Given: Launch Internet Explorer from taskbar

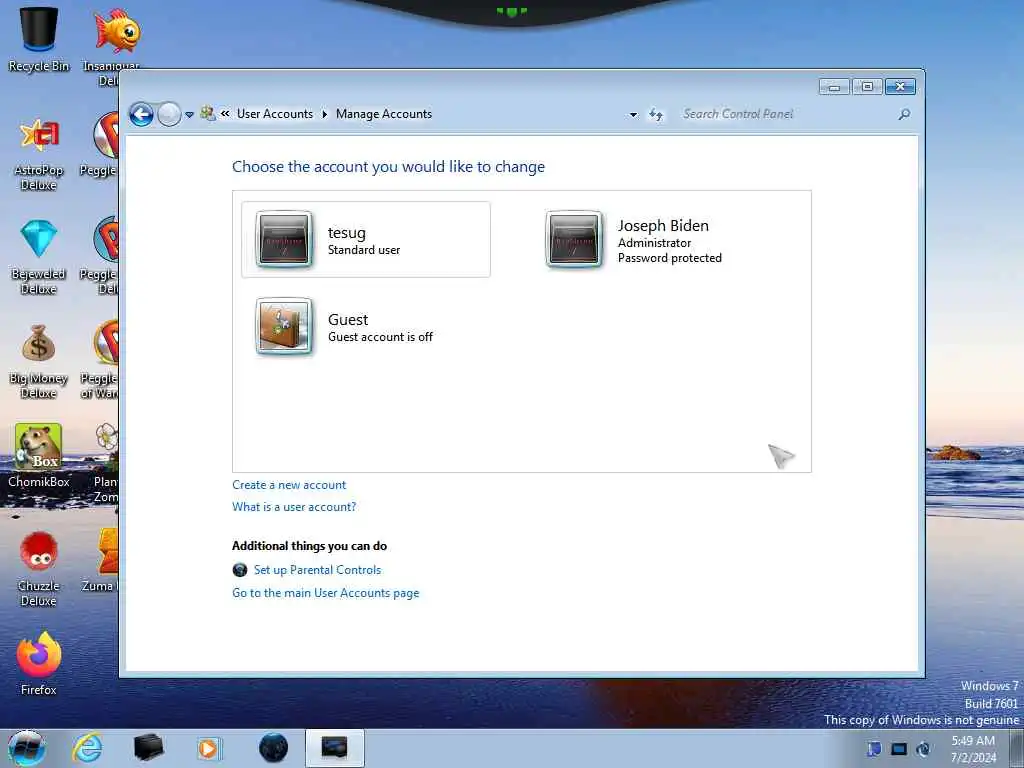Looking at the screenshot, I should pyautogui.click(x=88, y=748).
